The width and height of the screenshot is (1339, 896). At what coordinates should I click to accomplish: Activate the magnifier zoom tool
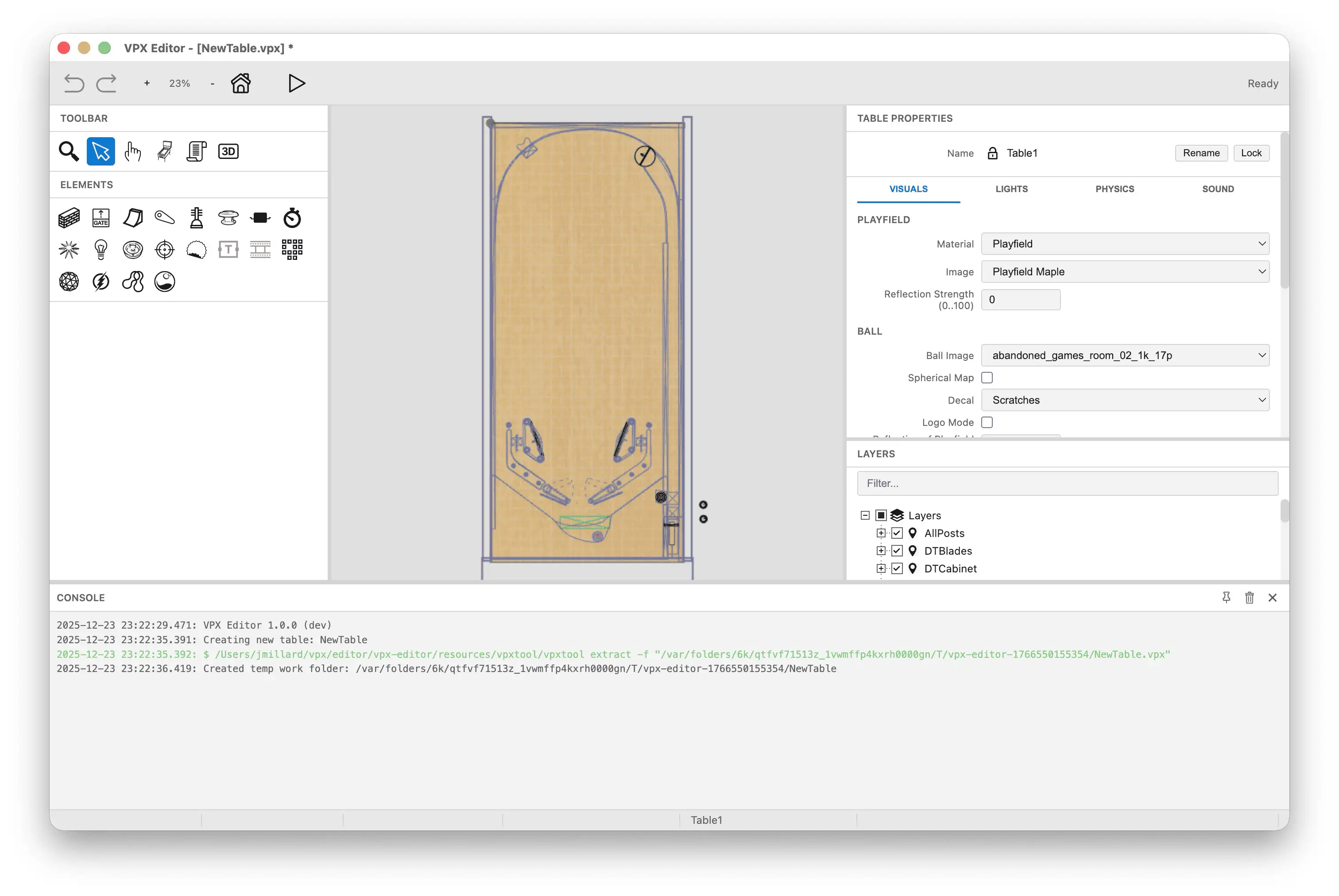coord(69,151)
